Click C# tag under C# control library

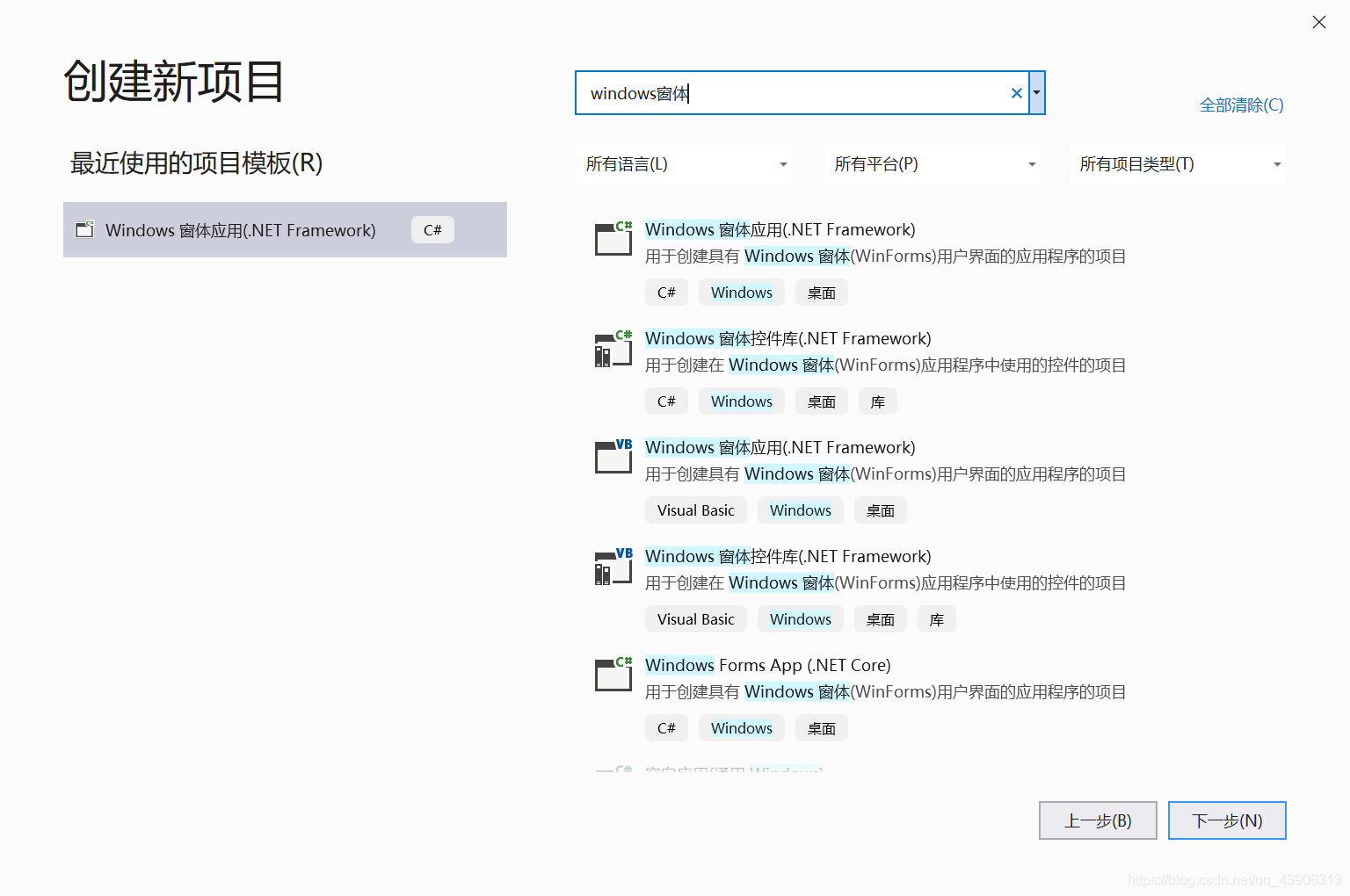click(x=666, y=401)
